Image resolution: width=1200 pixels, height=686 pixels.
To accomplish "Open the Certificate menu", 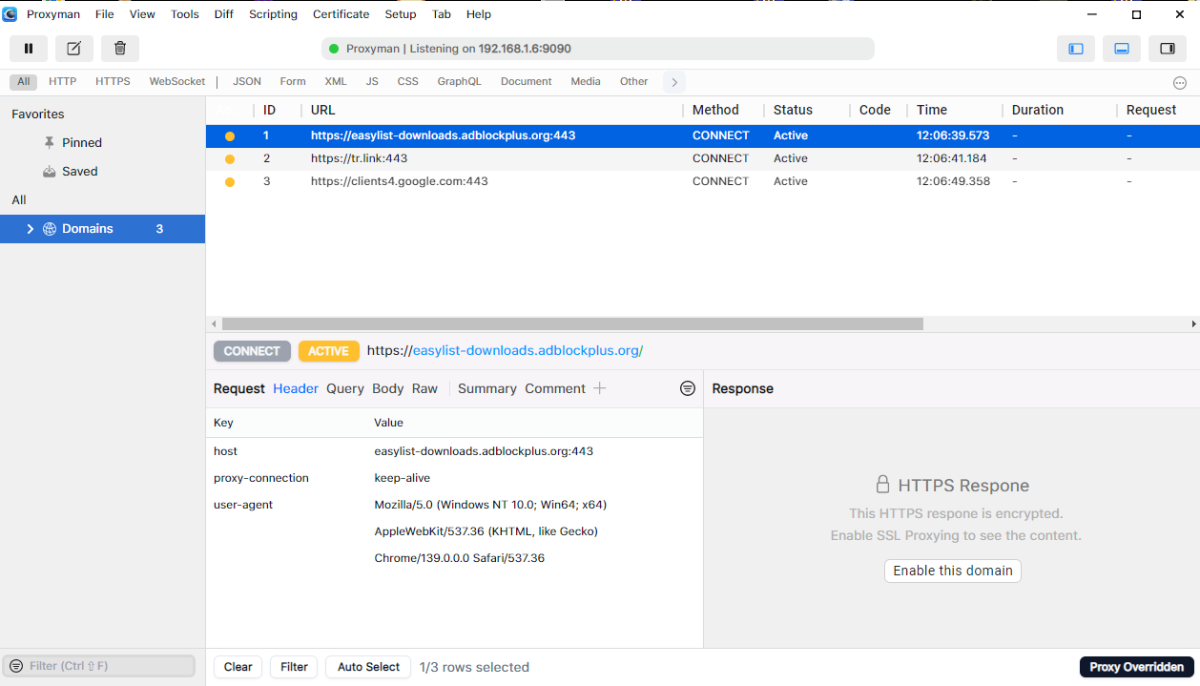I will [341, 14].
